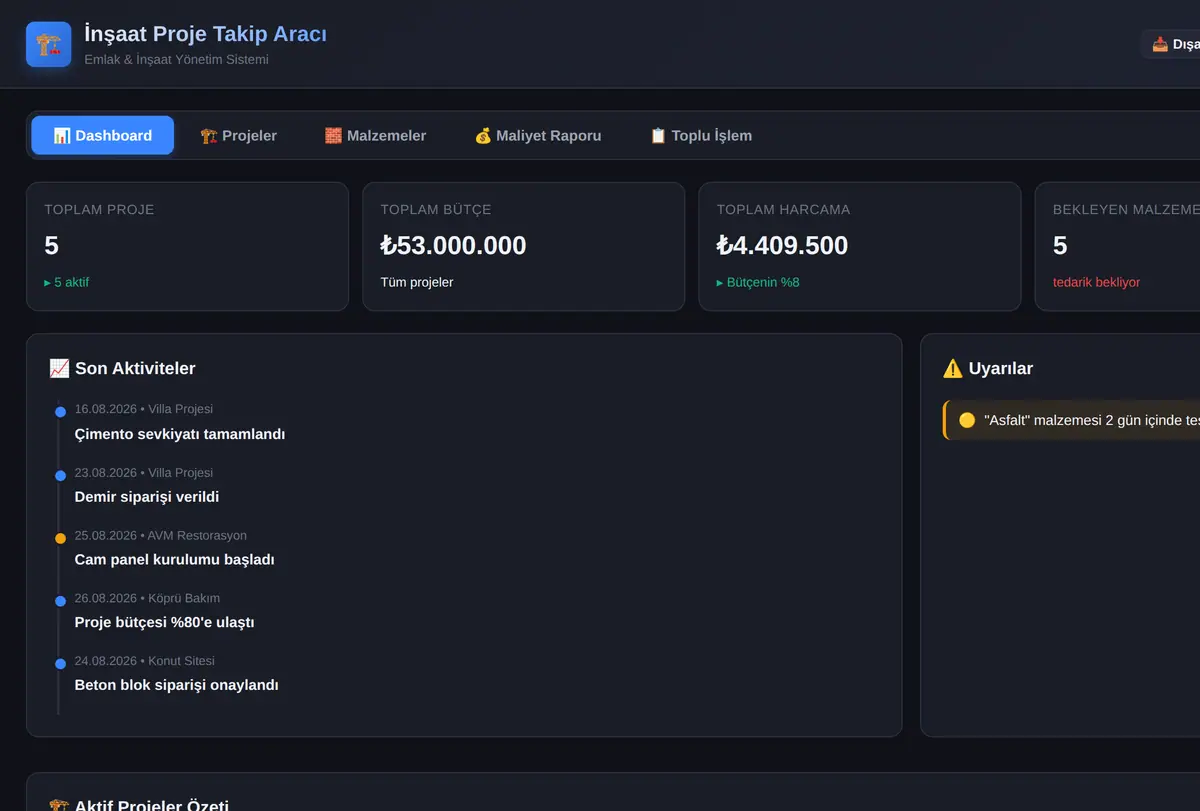Click the warning triangle icon beside Uyarılar
This screenshot has height=811, width=1200.
[953, 368]
